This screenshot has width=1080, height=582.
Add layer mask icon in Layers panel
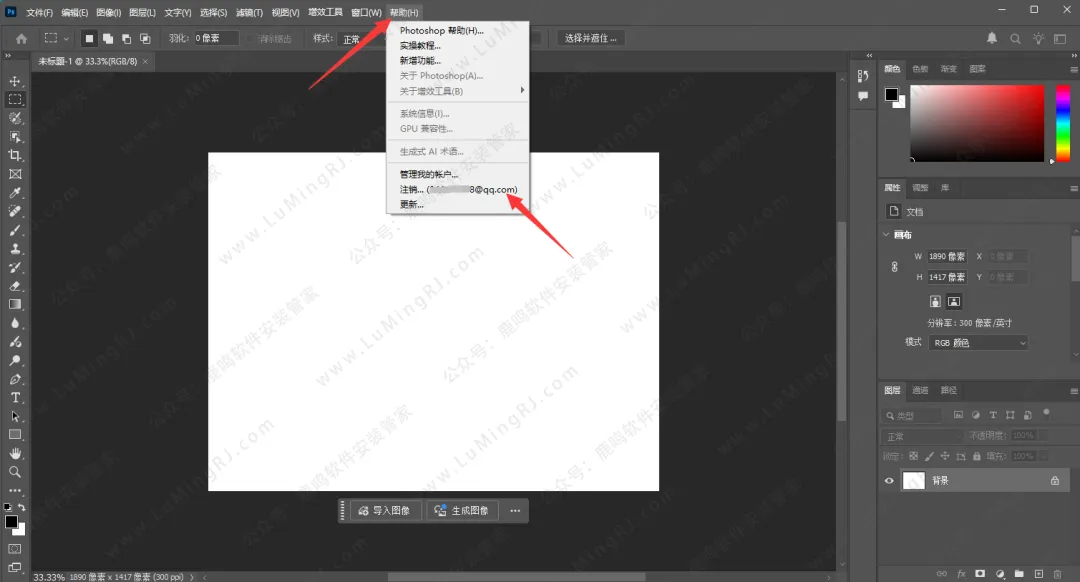(x=980, y=574)
